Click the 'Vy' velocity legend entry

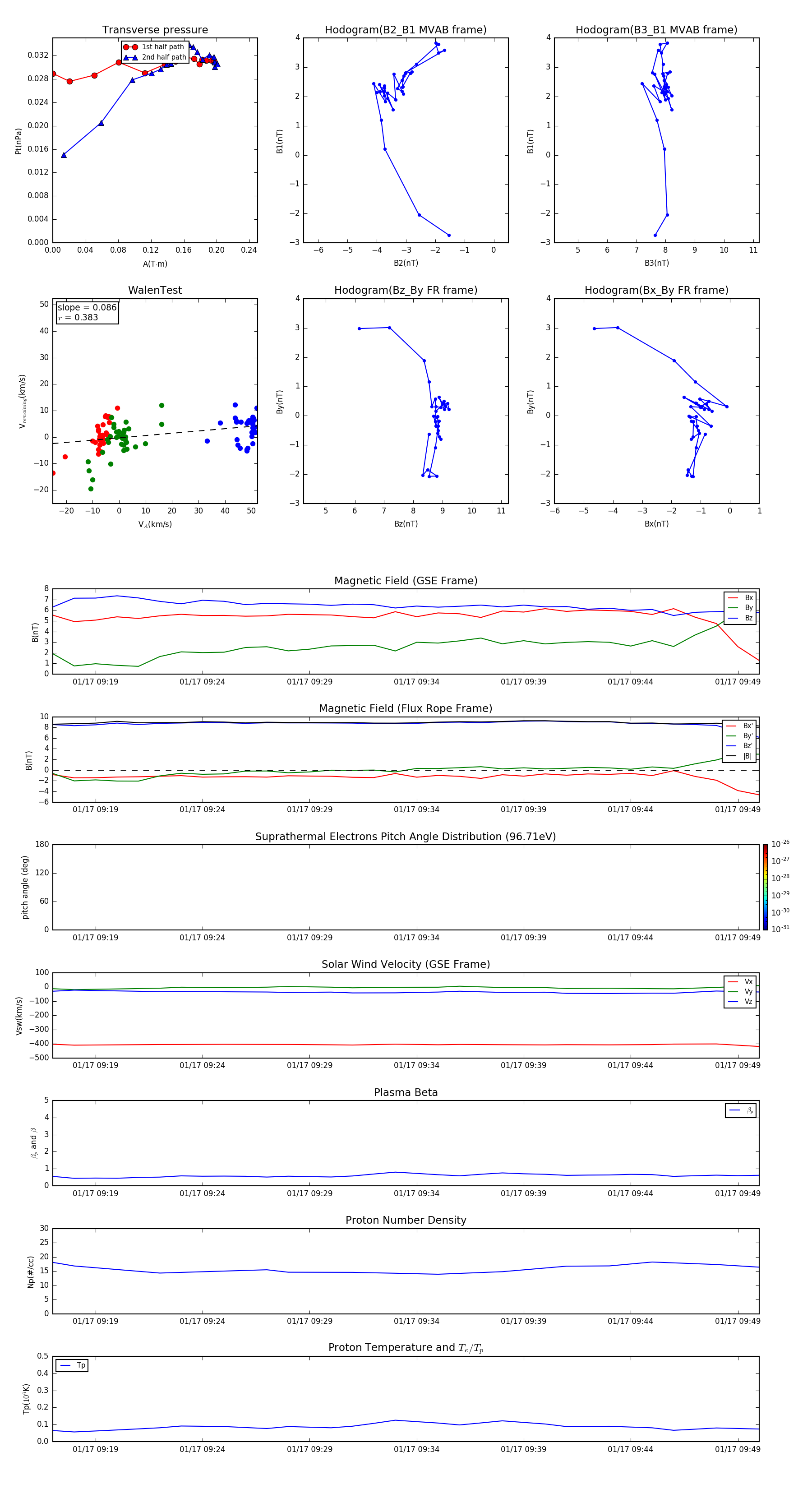point(740,991)
